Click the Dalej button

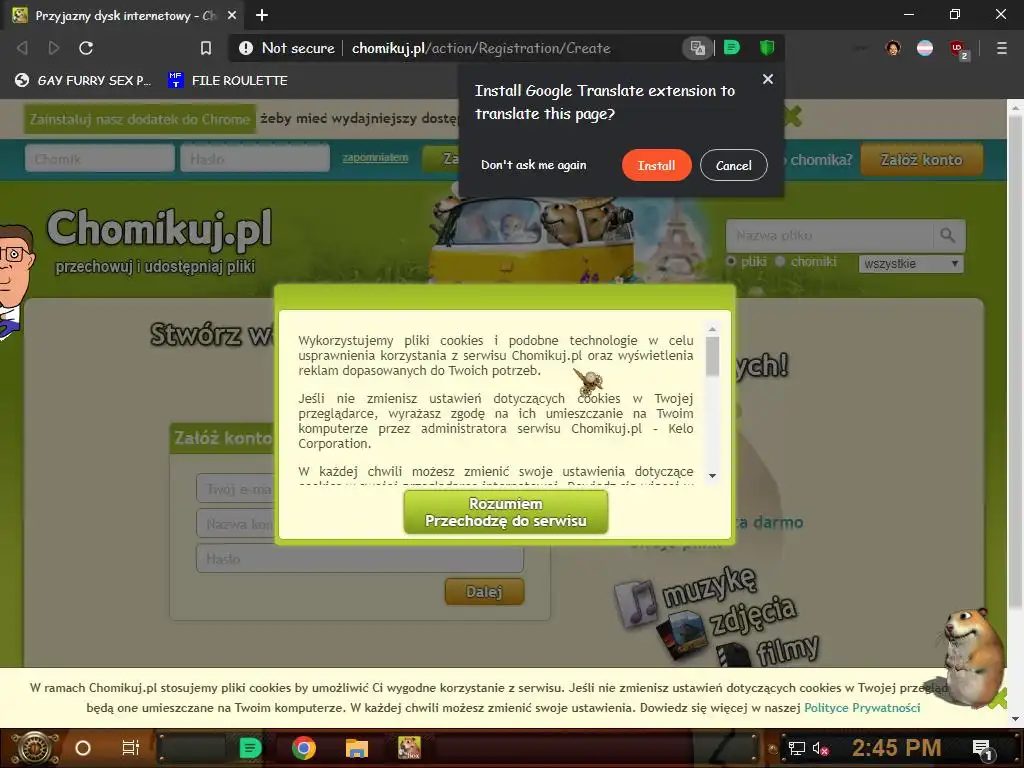[x=484, y=592]
